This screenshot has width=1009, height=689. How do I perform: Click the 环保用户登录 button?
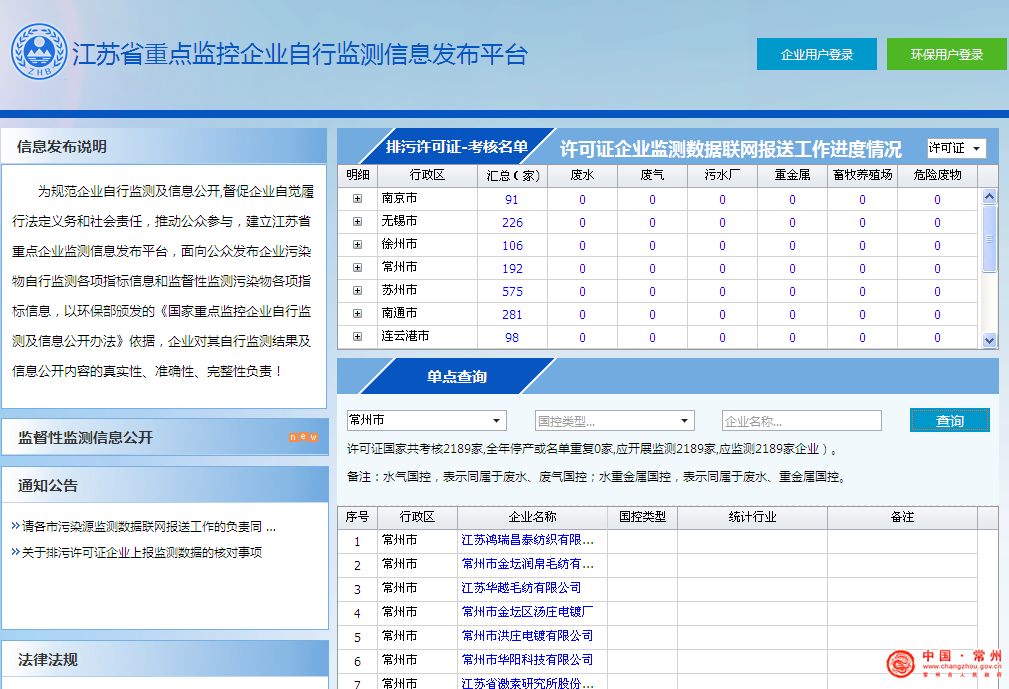(947, 54)
